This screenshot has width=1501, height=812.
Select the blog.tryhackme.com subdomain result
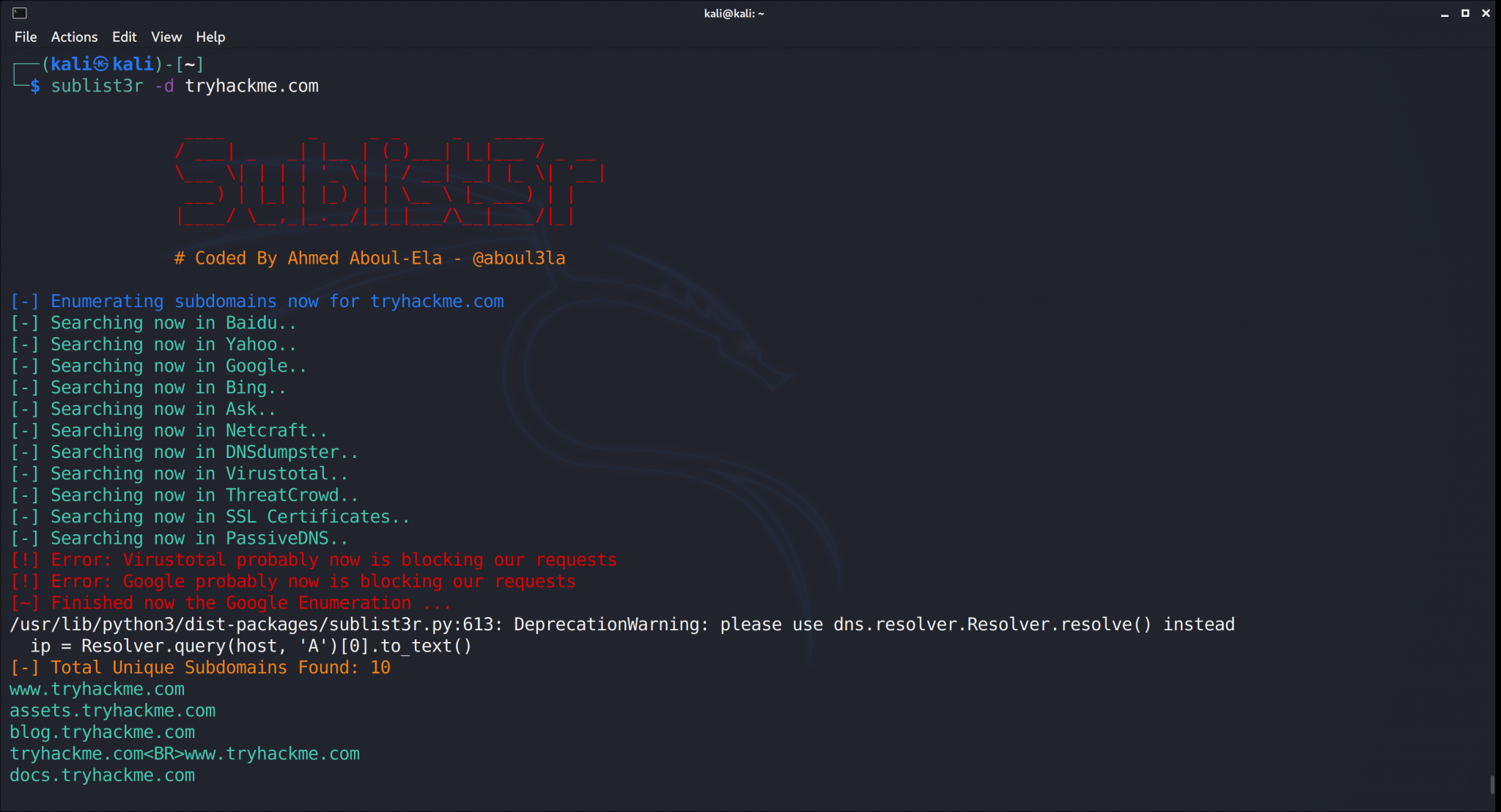(102, 731)
